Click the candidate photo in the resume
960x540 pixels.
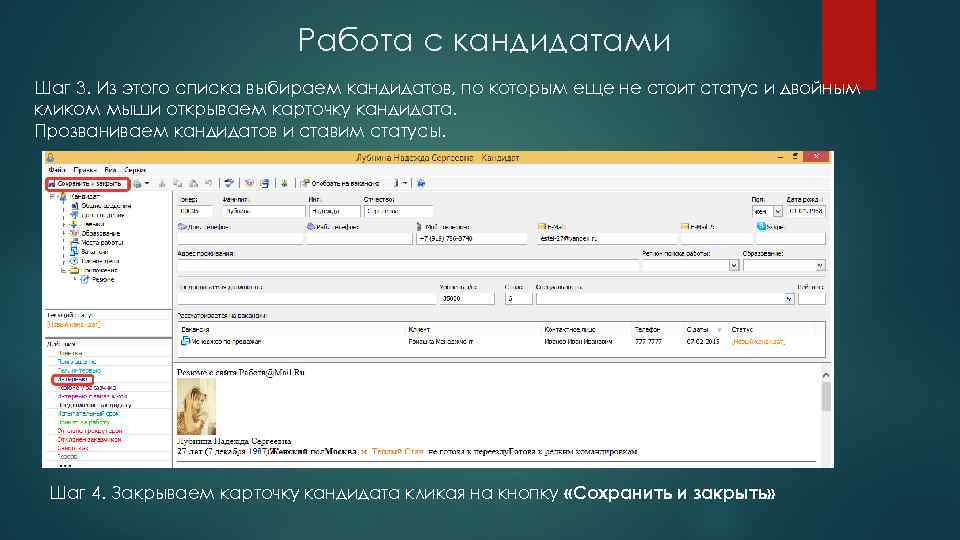[196, 407]
